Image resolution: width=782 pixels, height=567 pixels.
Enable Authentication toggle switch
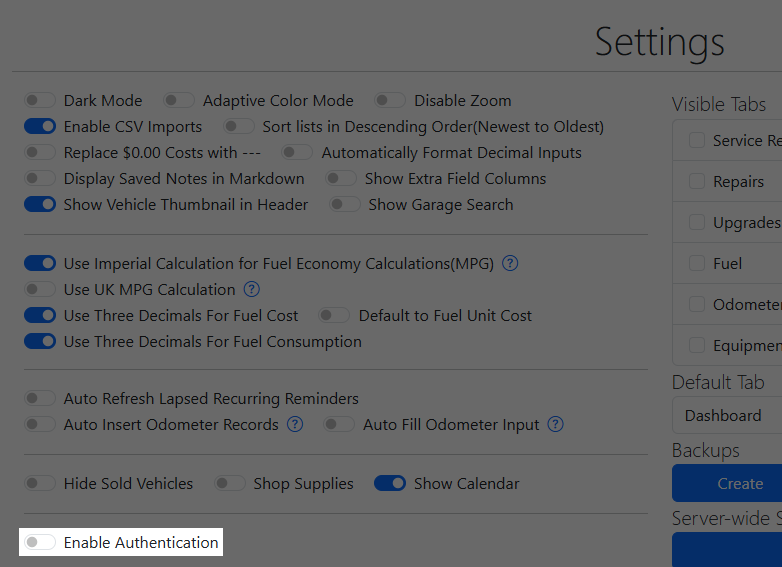[x=40, y=543]
